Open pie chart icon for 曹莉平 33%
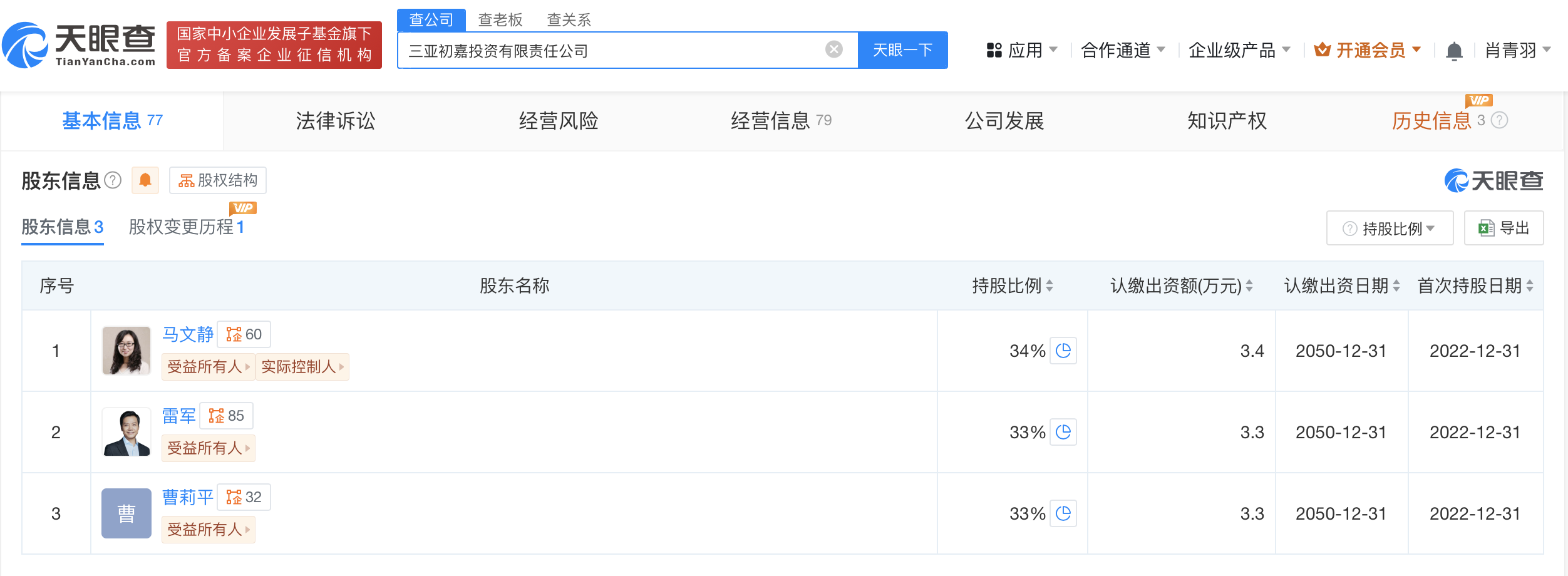The image size is (1568, 576). coord(1063,513)
